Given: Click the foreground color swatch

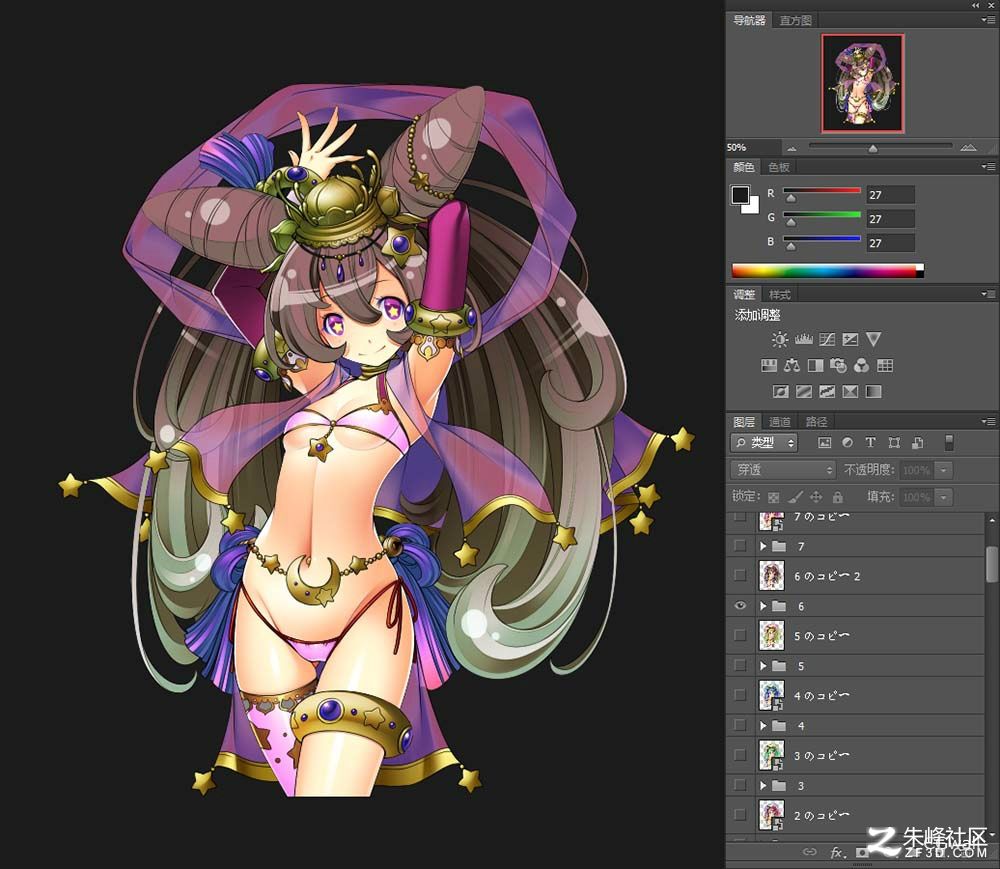Looking at the screenshot, I should (740, 195).
